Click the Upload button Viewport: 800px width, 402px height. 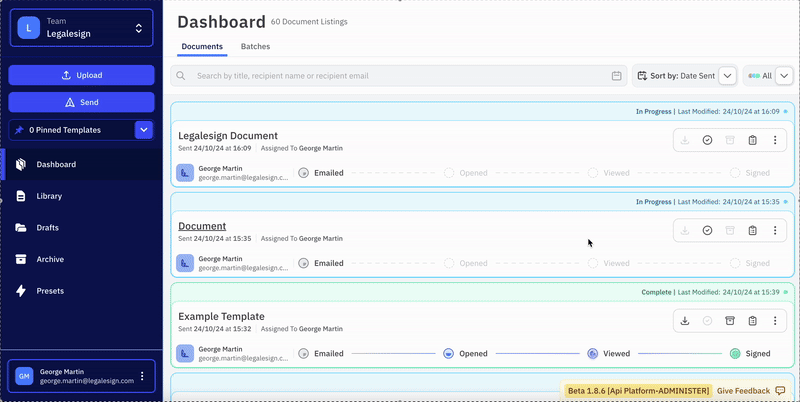(81, 75)
